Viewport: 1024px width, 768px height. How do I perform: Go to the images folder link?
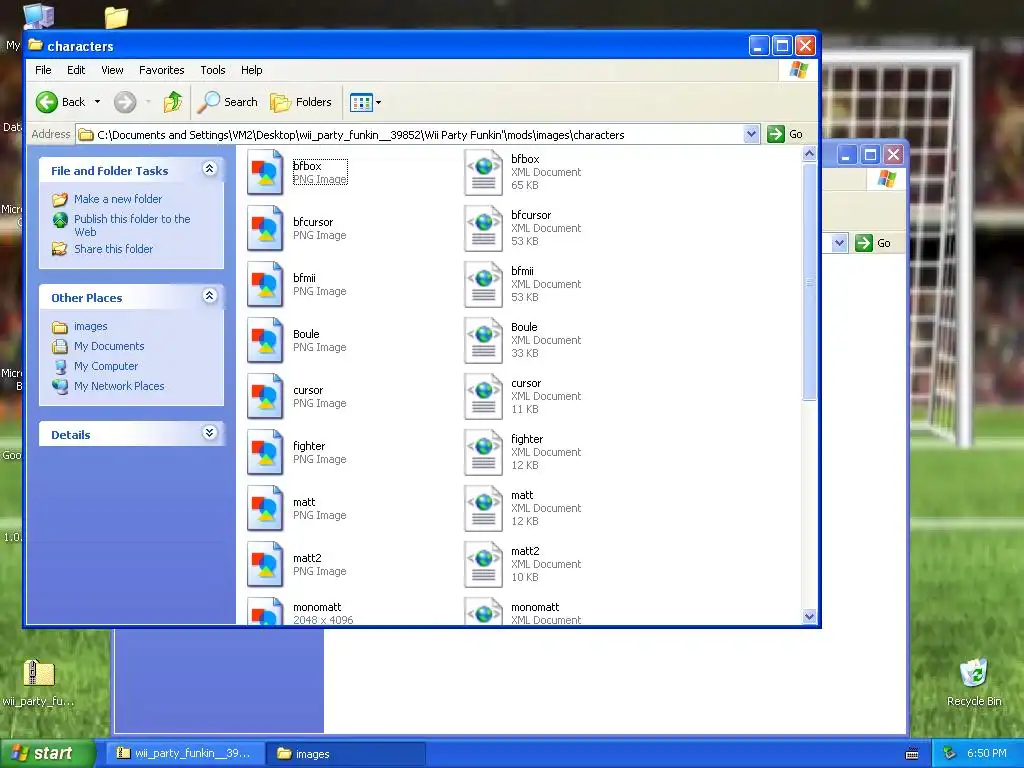[x=91, y=327]
